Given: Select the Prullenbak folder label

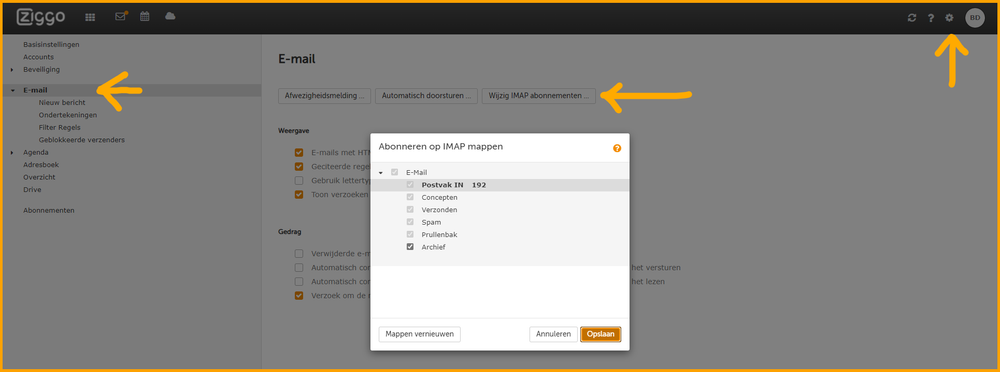Looking at the screenshot, I should [439, 235].
